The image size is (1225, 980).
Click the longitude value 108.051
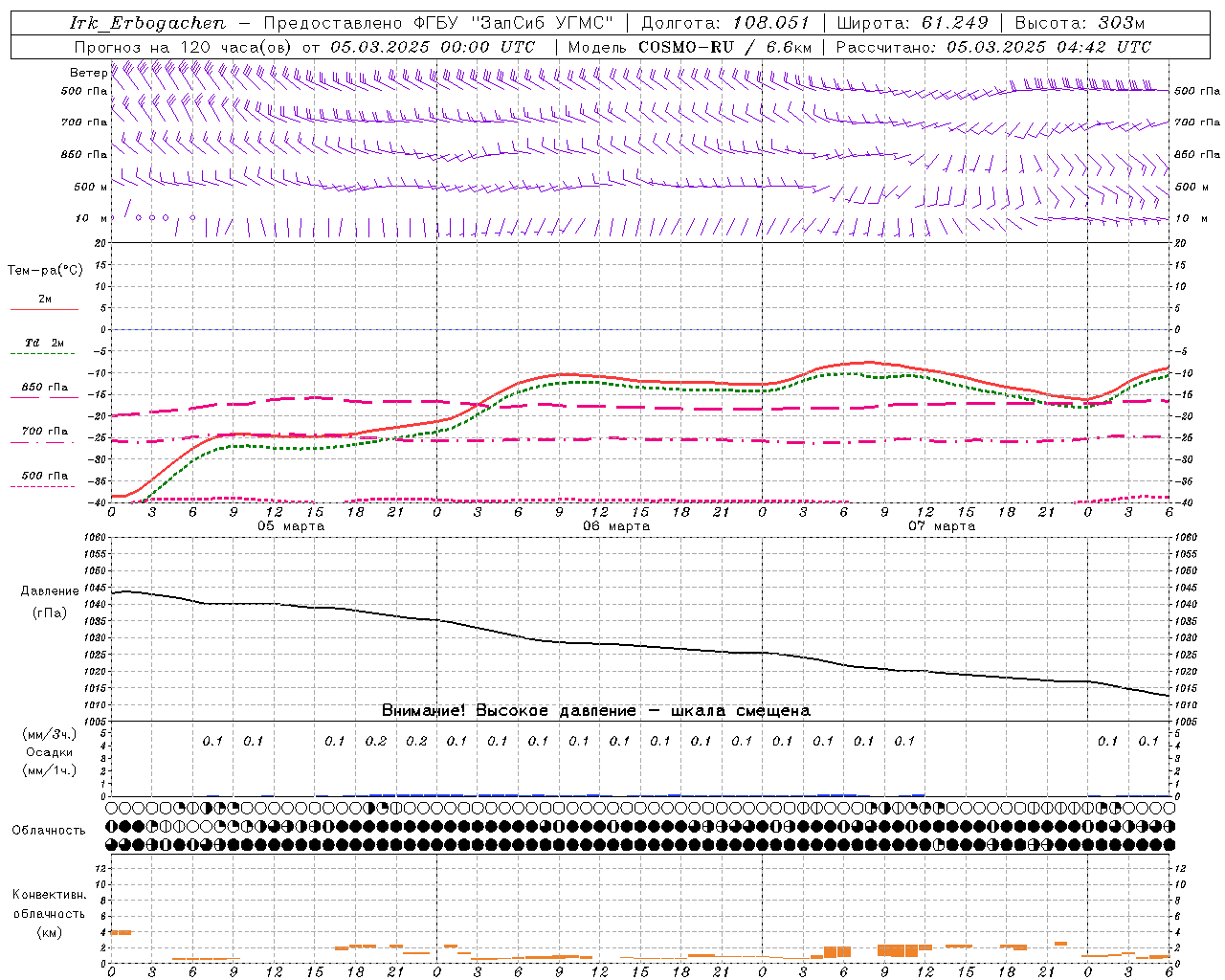[771, 23]
